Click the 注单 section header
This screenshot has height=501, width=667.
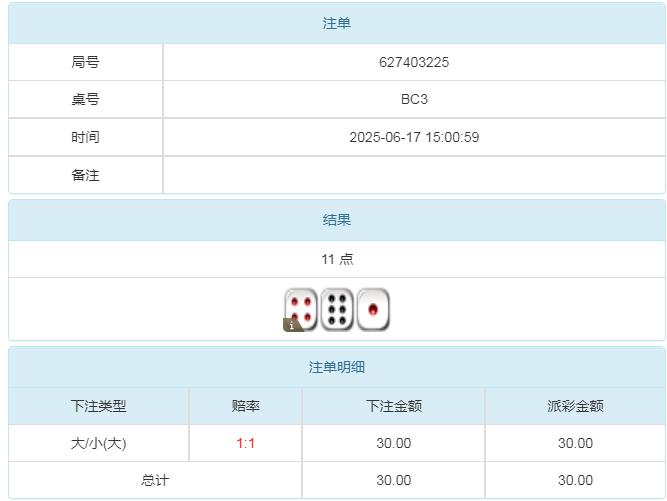tap(337, 23)
